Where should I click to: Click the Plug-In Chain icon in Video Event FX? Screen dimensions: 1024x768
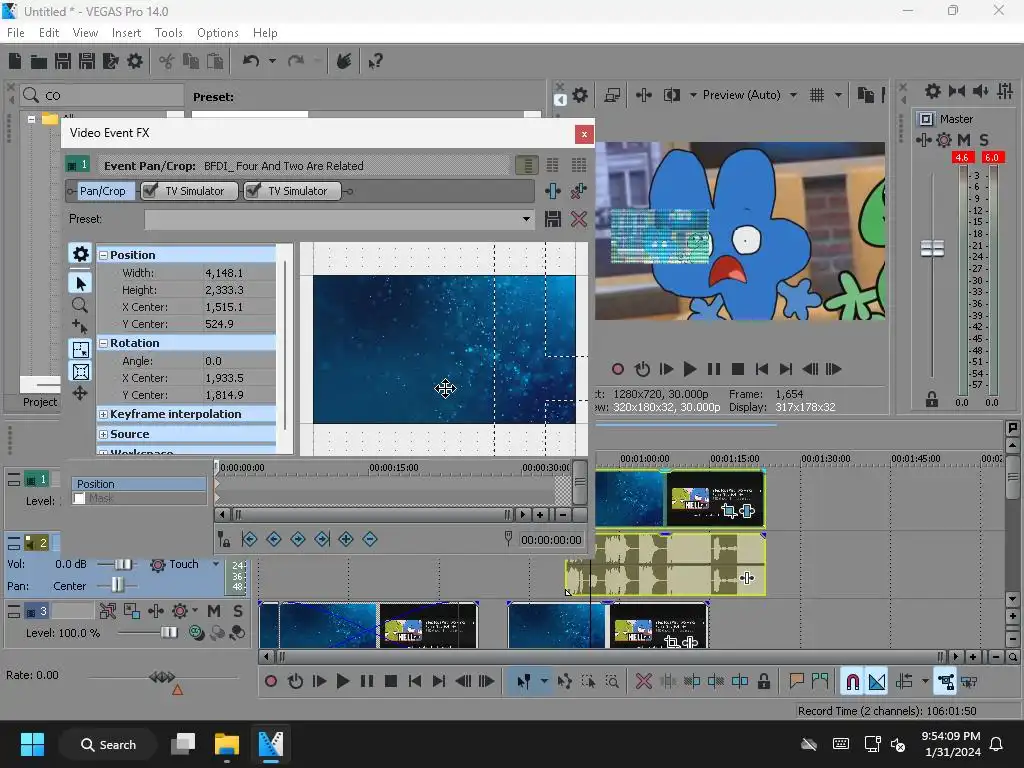point(552,191)
